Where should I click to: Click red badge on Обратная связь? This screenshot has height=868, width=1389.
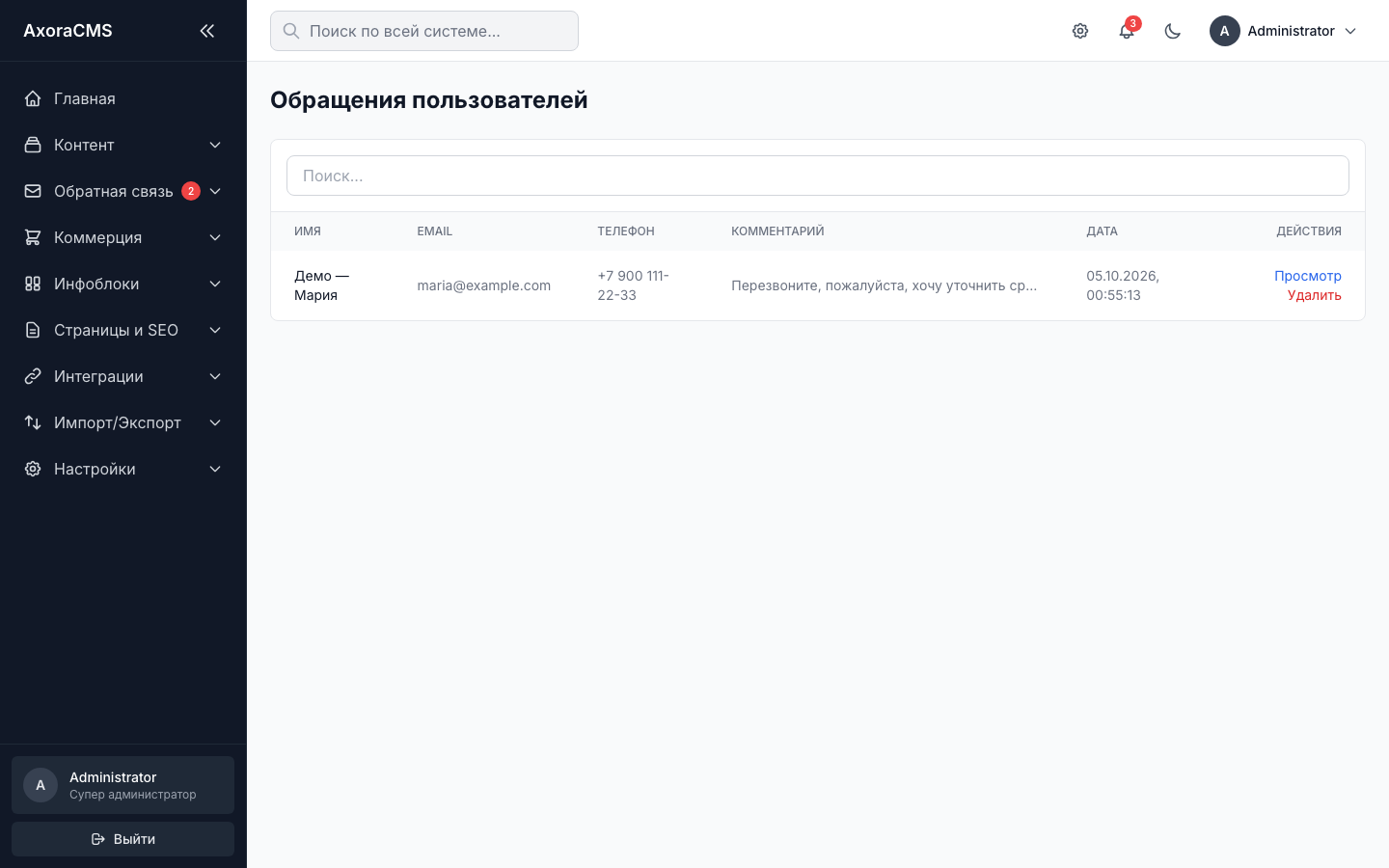click(x=191, y=191)
